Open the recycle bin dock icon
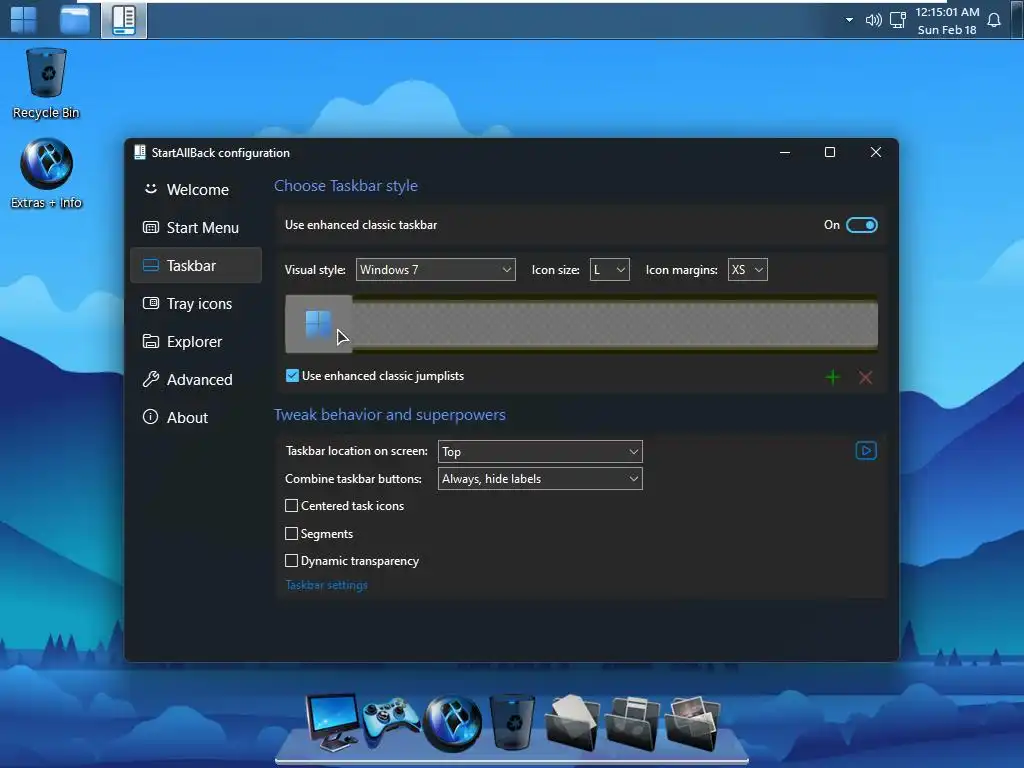Screen dimensions: 1024x768 point(513,722)
